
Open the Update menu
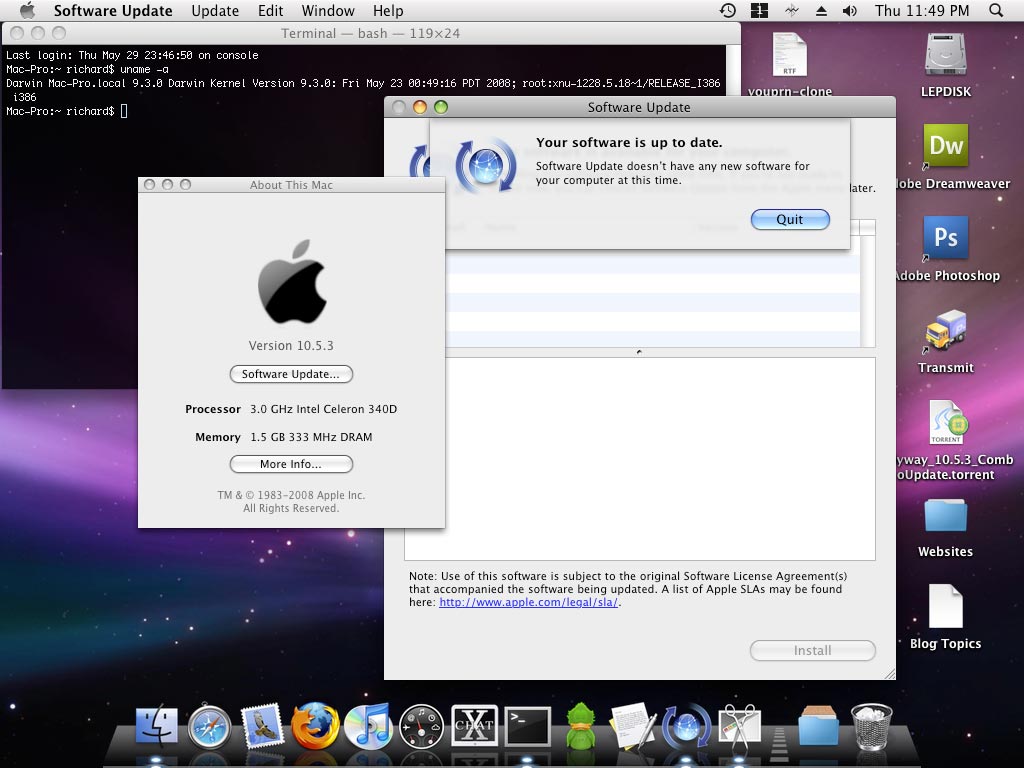(215, 10)
